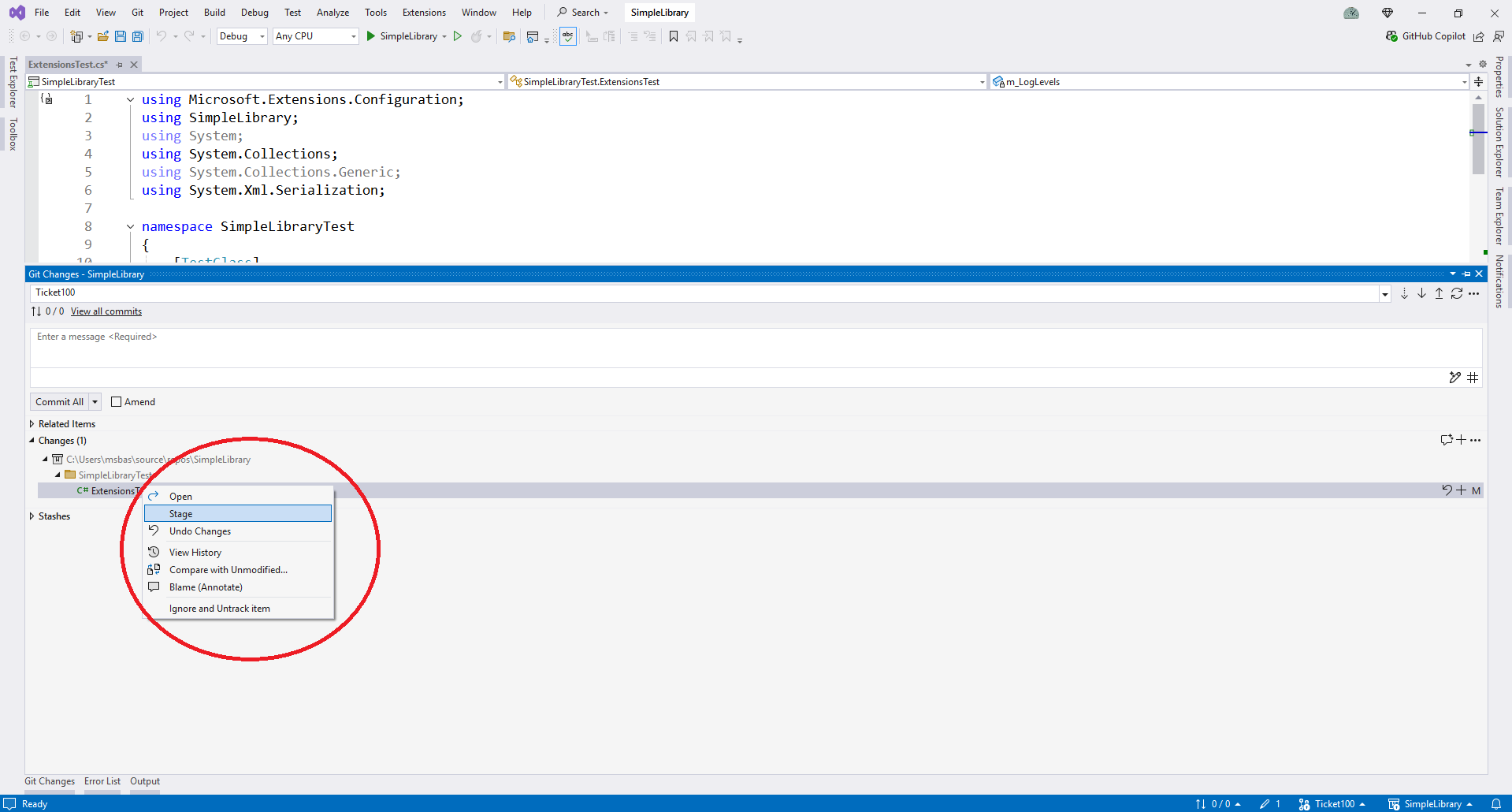Start Without Debugging using outlined play icon
The width and height of the screenshot is (1512, 812).
[x=457, y=36]
